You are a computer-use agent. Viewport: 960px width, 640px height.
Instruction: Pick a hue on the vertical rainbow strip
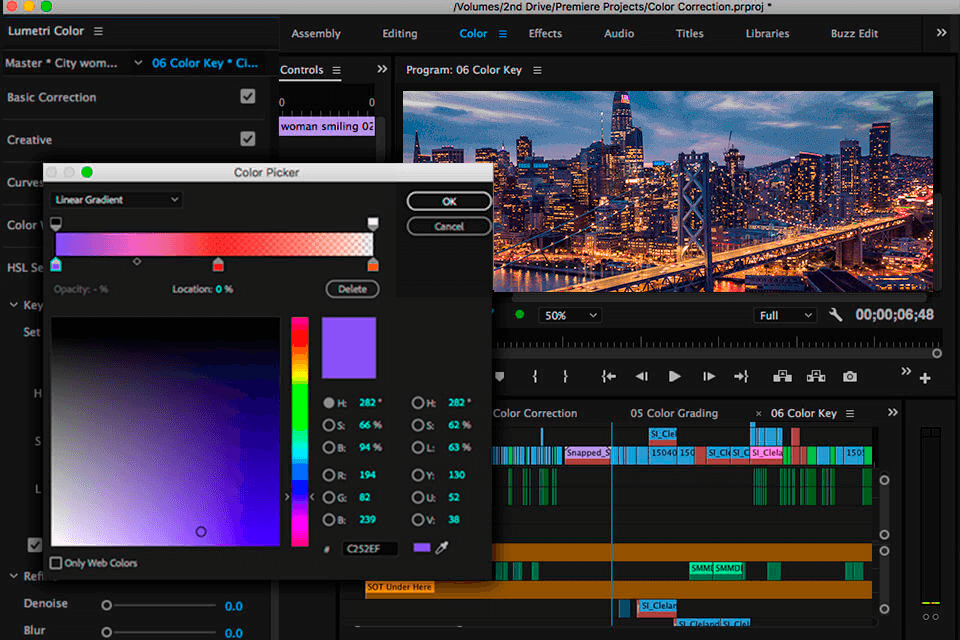tap(299, 430)
